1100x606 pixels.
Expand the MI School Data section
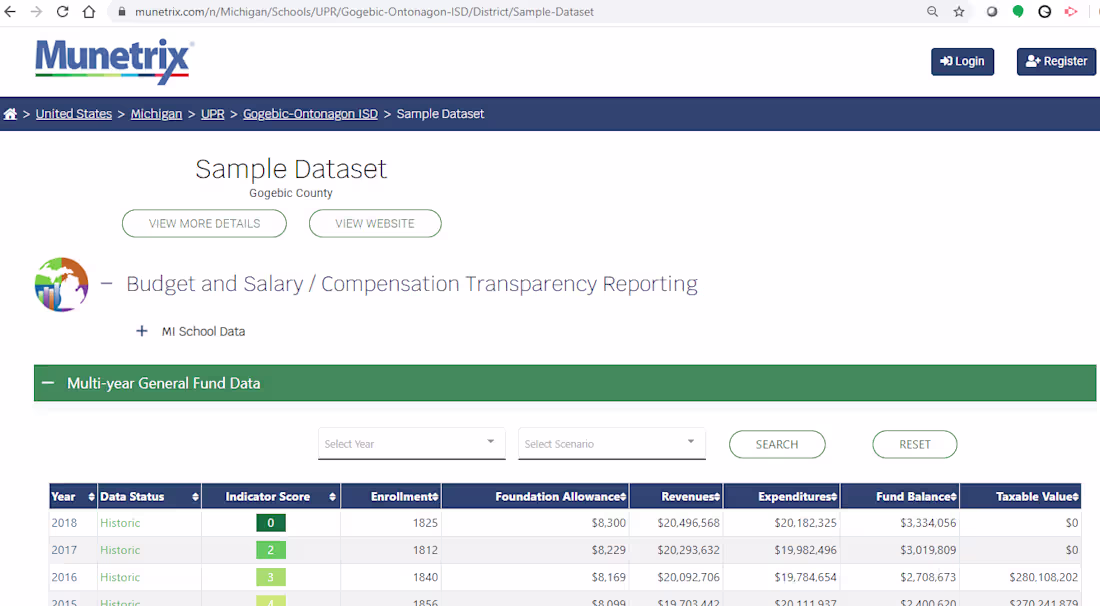[142, 331]
